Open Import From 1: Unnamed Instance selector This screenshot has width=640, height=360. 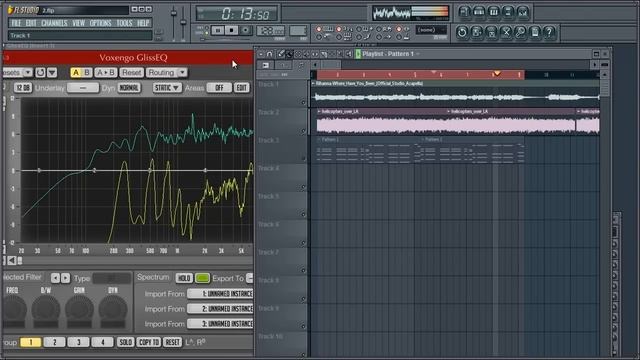pos(220,293)
